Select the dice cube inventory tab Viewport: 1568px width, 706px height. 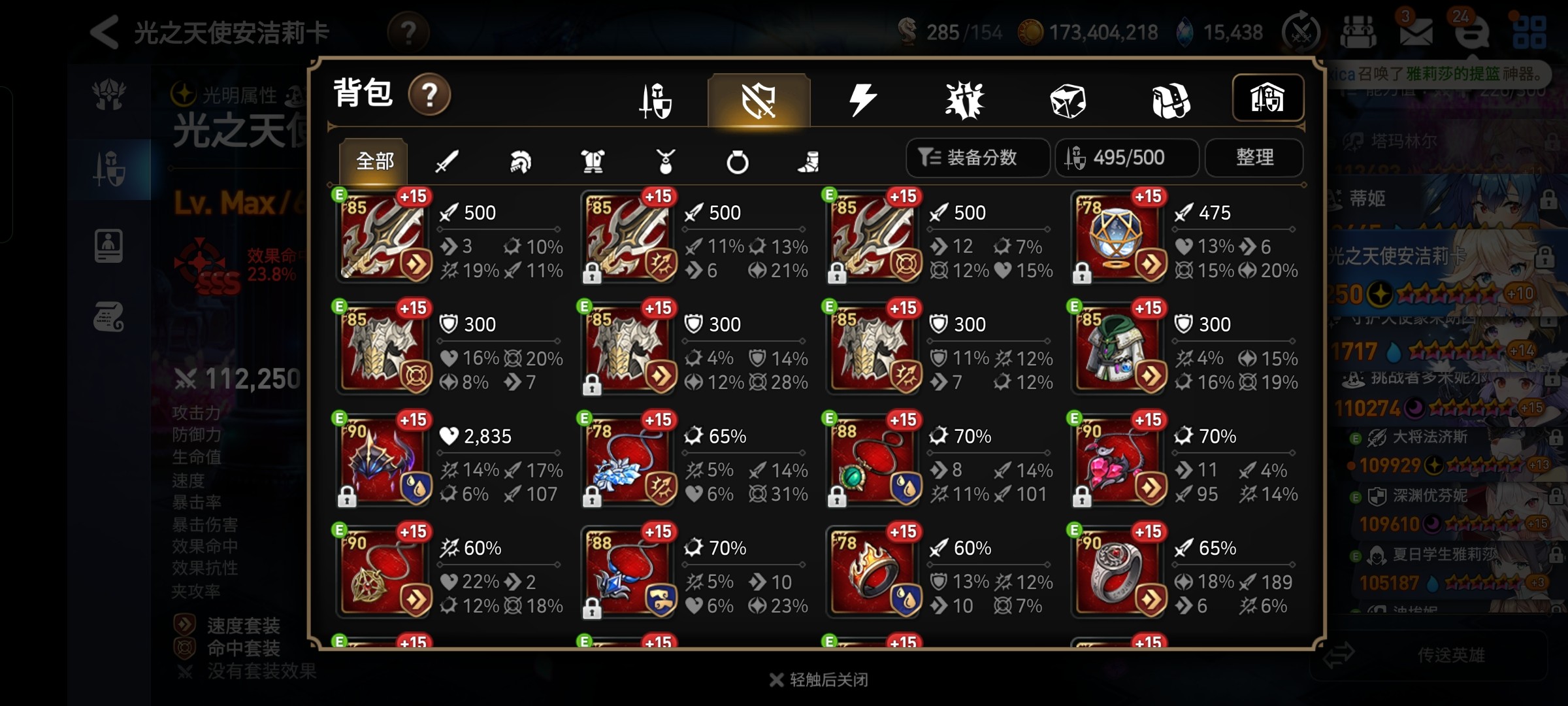tap(1068, 101)
